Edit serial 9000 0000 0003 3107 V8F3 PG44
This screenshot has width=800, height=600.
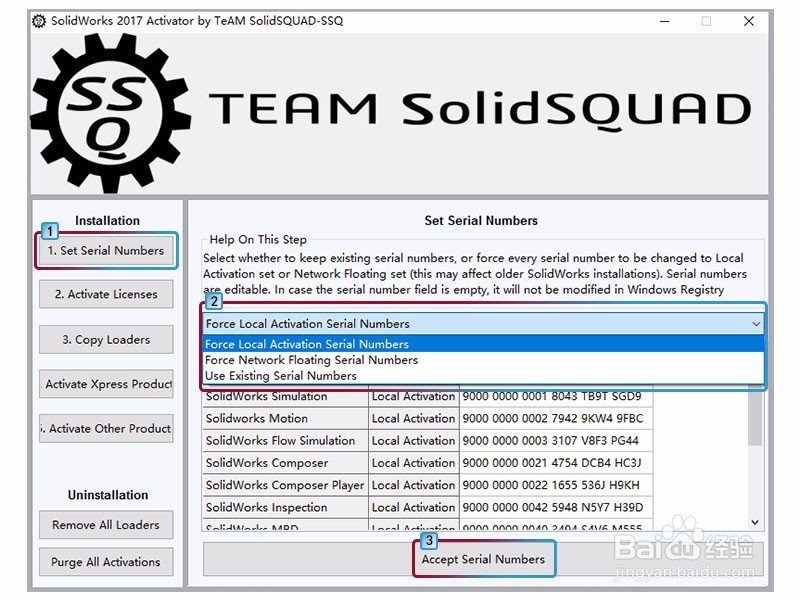pos(556,441)
